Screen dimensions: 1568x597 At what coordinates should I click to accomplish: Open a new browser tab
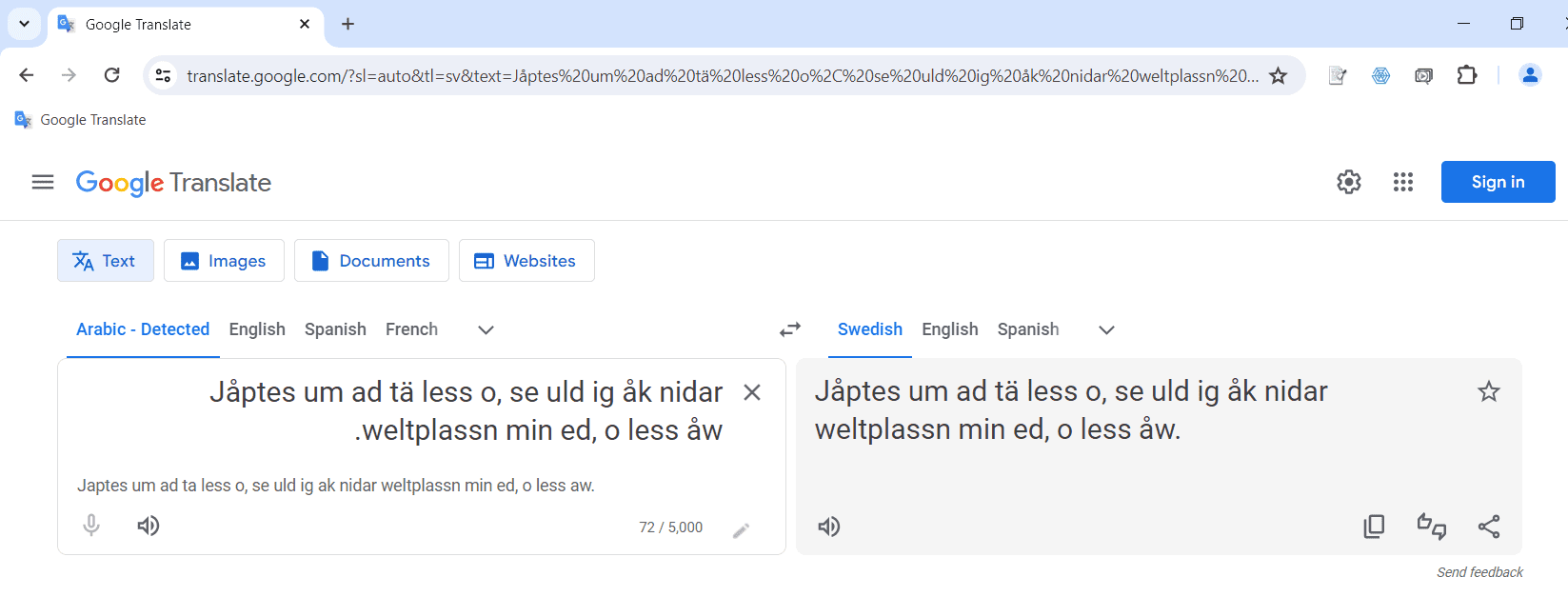point(348,24)
